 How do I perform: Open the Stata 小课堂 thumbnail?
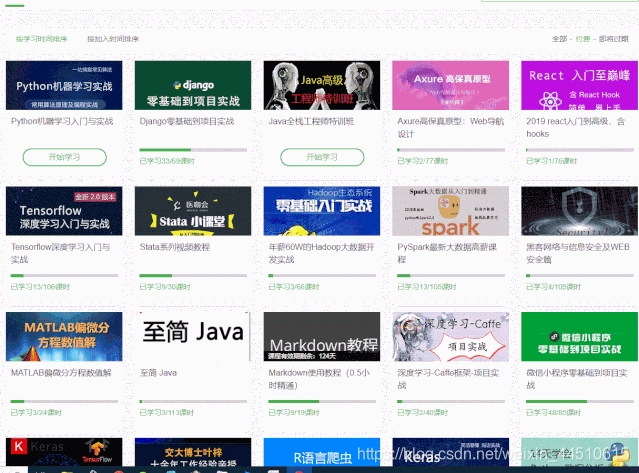point(193,211)
